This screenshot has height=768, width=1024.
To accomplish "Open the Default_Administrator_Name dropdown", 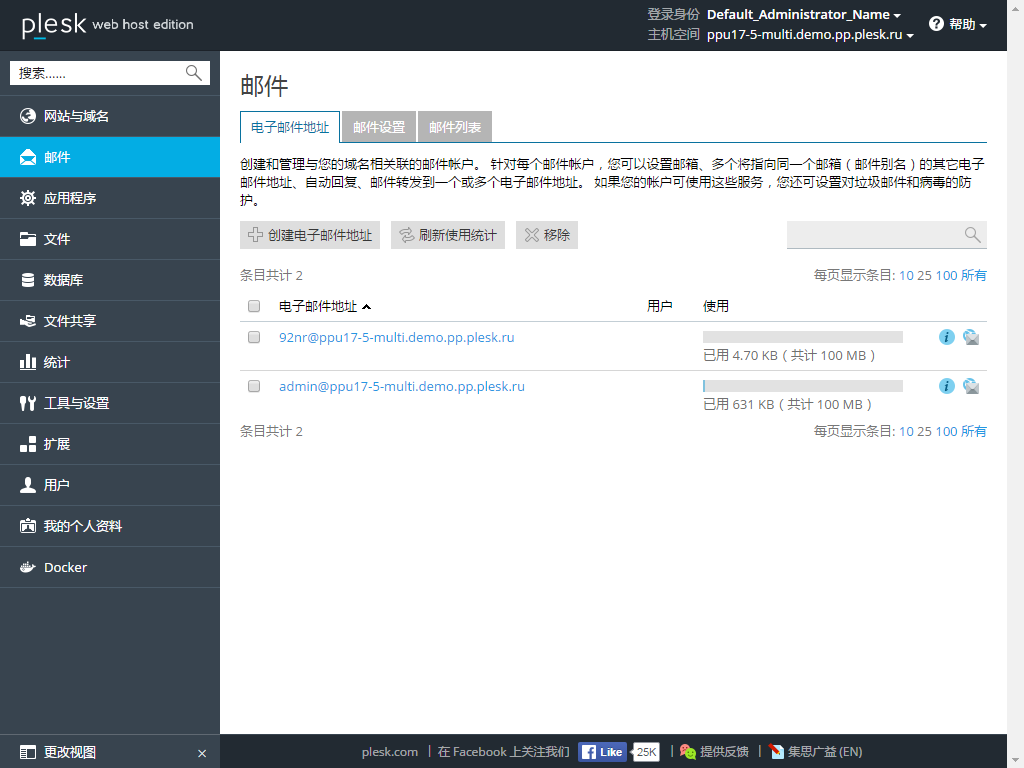I will [800, 15].
